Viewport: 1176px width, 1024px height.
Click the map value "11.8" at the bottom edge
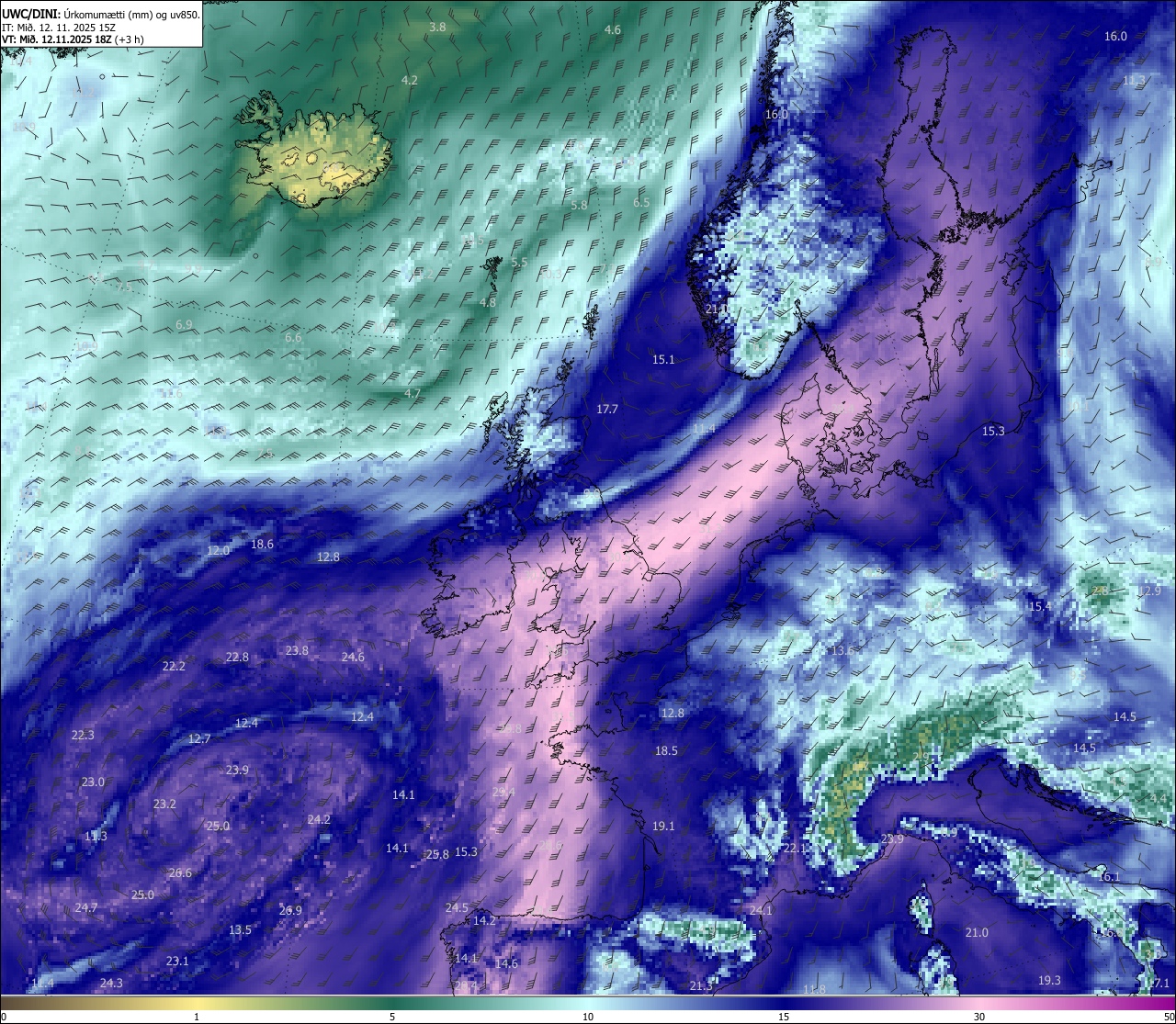tap(814, 990)
